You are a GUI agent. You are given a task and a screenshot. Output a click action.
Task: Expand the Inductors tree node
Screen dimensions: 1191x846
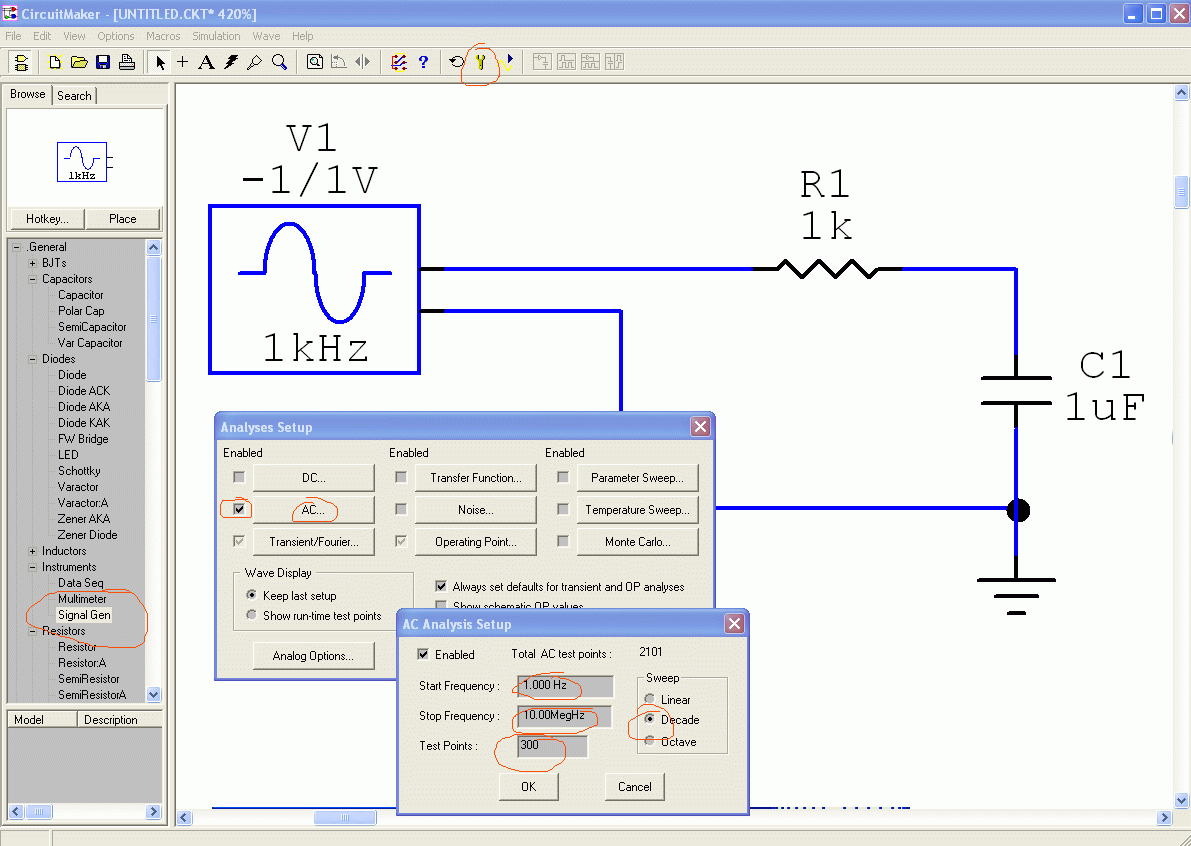tap(33, 551)
